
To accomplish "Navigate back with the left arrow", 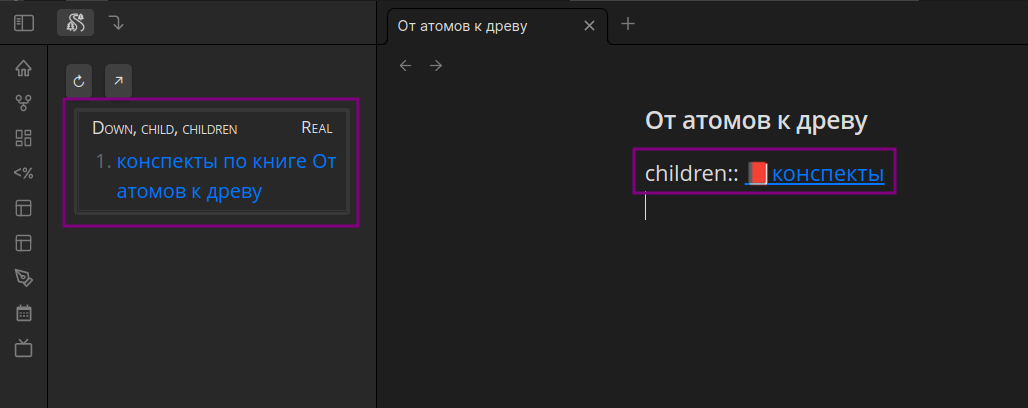I will pos(405,66).
